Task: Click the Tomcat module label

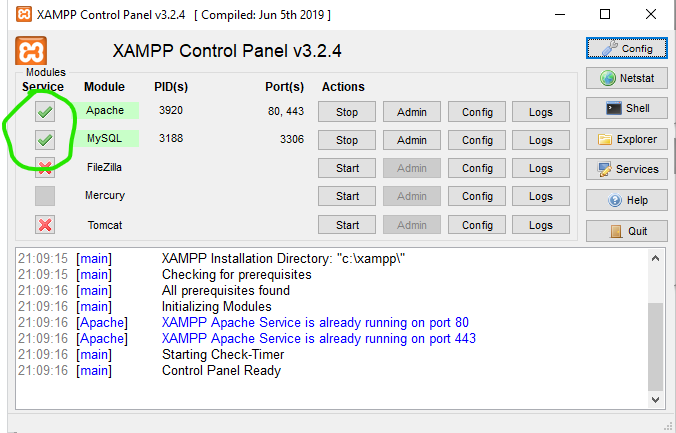Action: click(x=105, y=225)
